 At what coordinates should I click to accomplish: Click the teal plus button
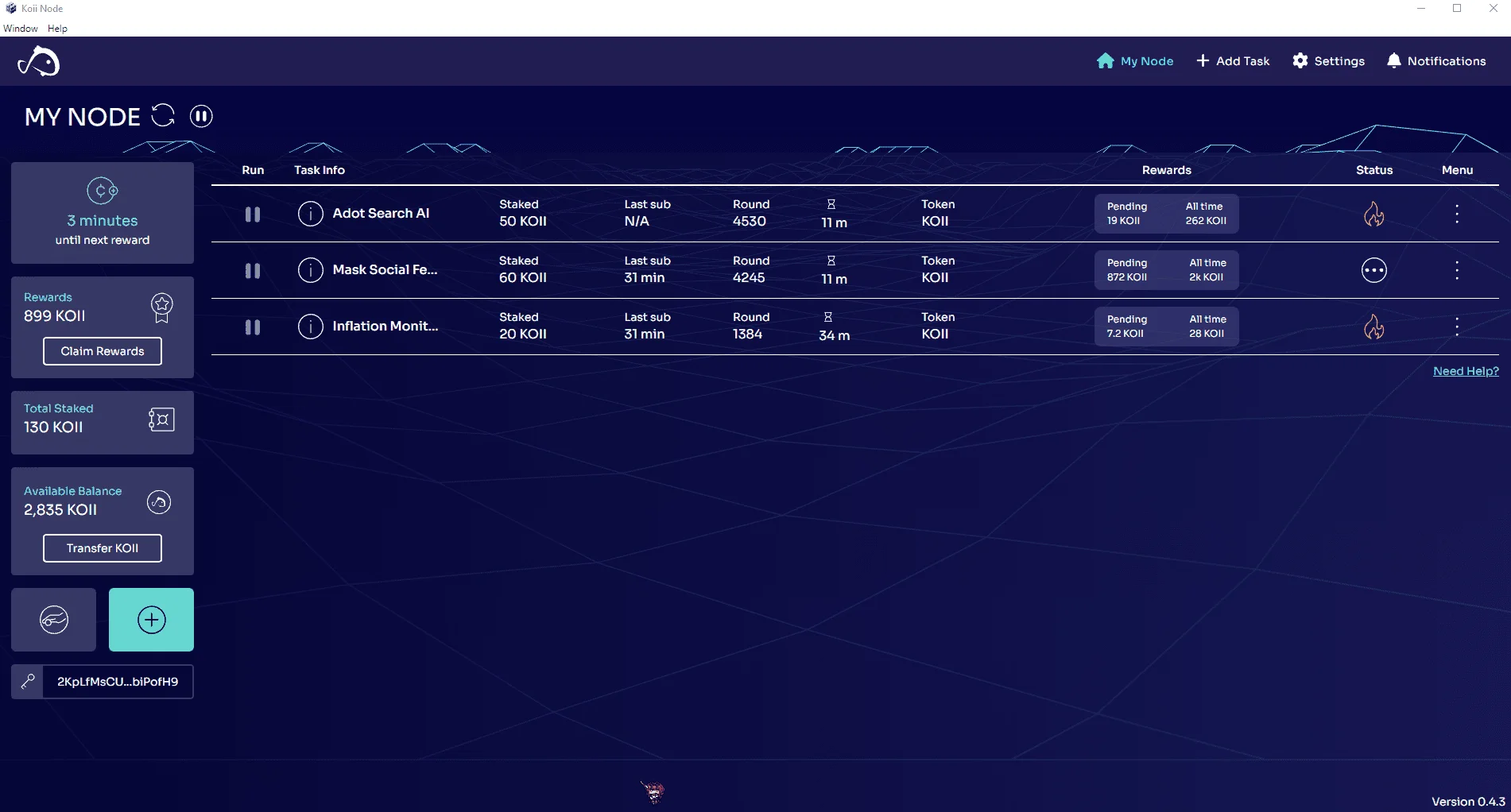[151, 620]
